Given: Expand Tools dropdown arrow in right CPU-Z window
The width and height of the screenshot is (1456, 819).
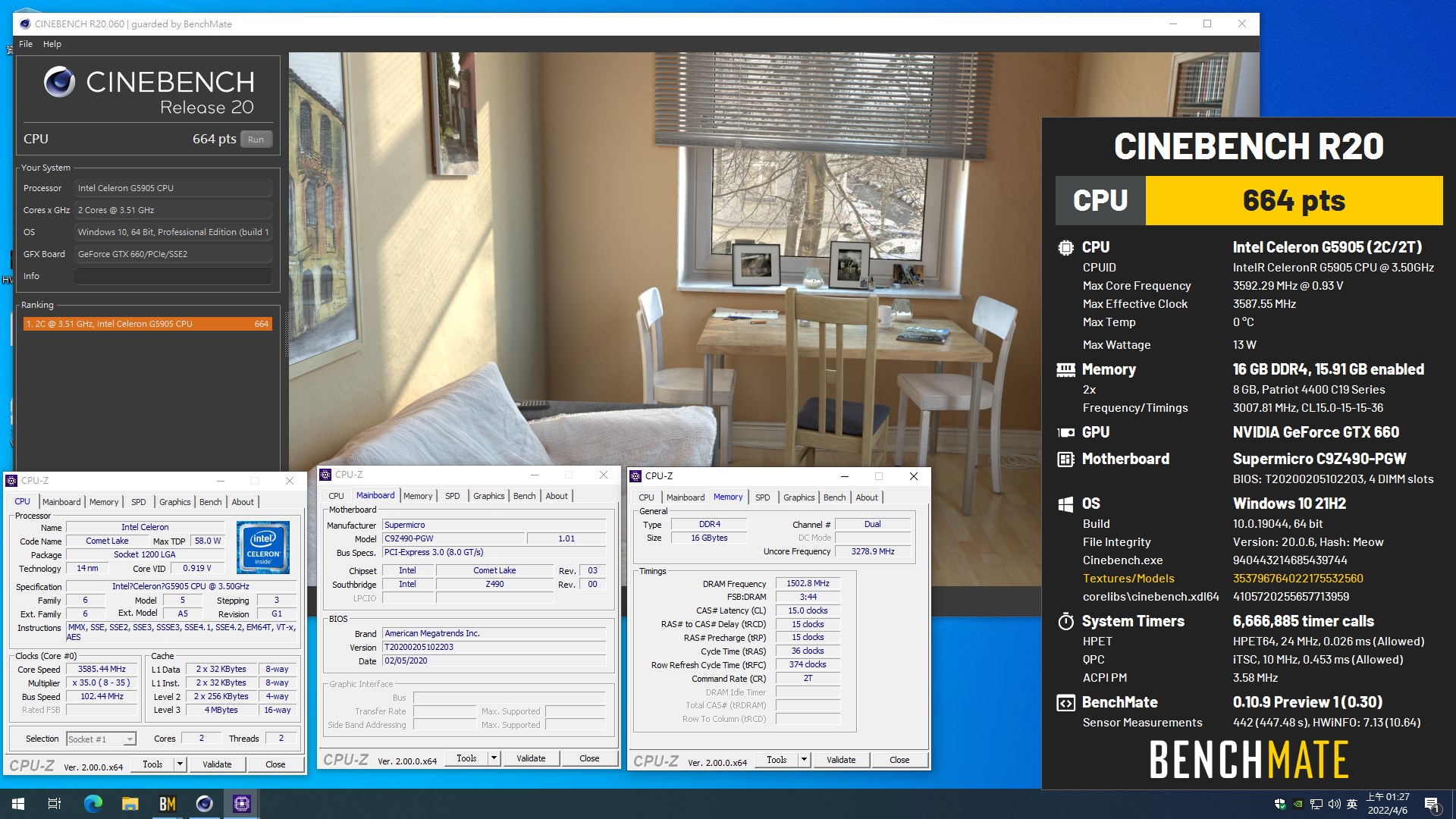Looking at the screenshot, I should (x=804, y=760).
